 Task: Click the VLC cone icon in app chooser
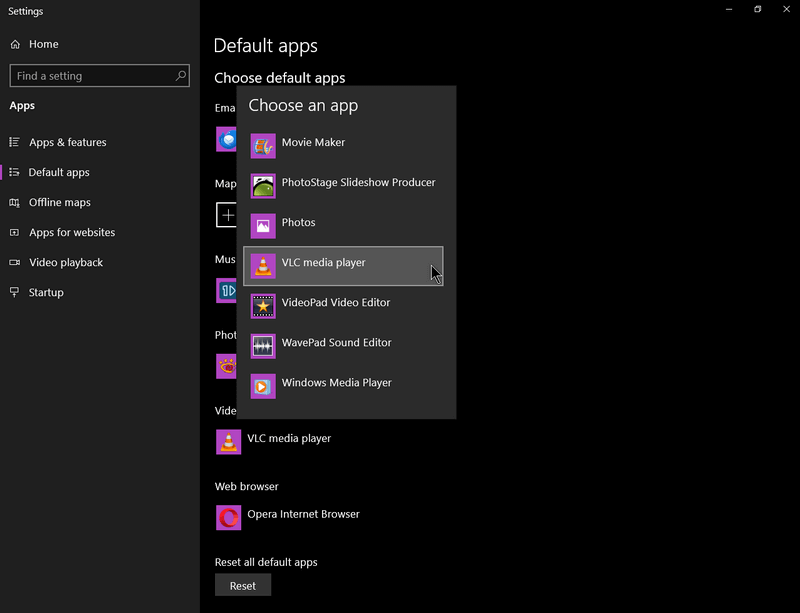click(x=263, y=266)
